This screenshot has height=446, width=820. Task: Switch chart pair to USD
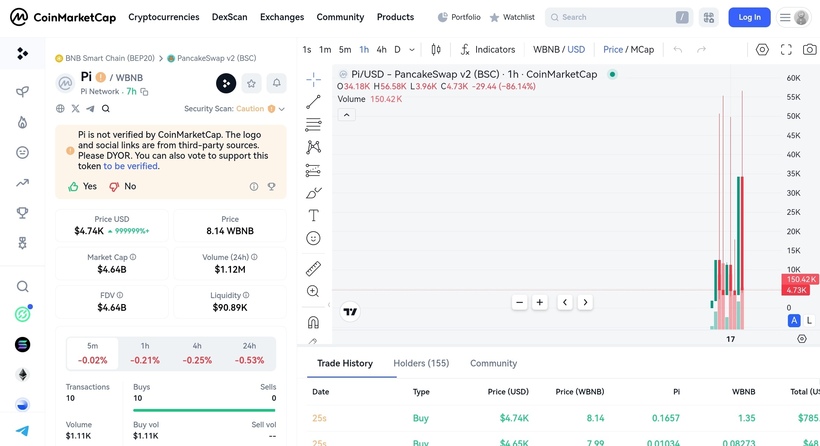(x=576, y=50)
